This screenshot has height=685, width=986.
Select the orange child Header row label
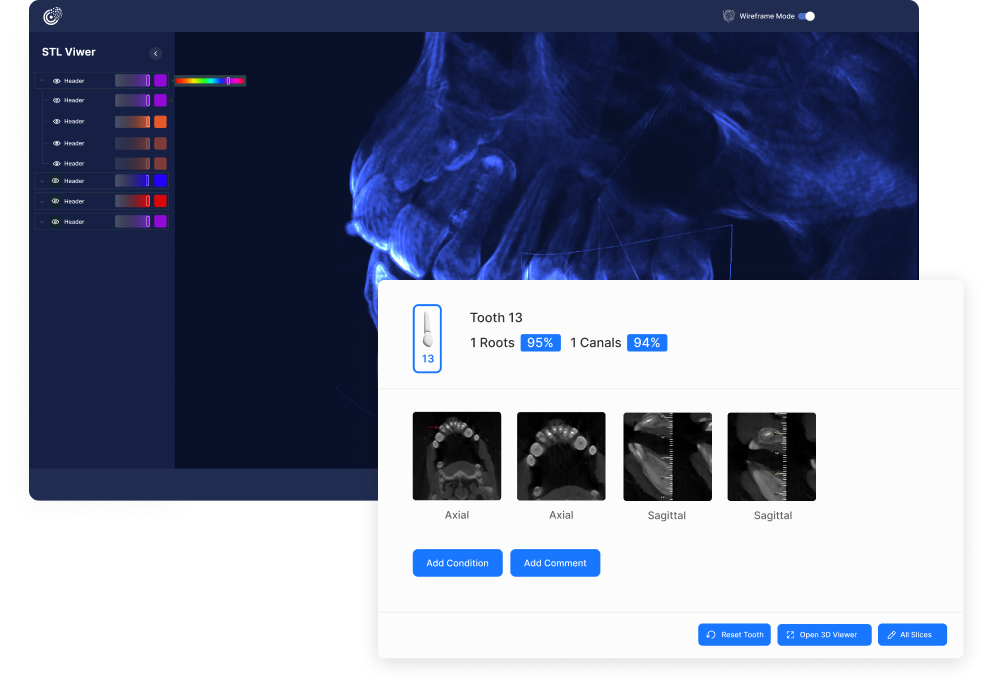coord(74,122)
